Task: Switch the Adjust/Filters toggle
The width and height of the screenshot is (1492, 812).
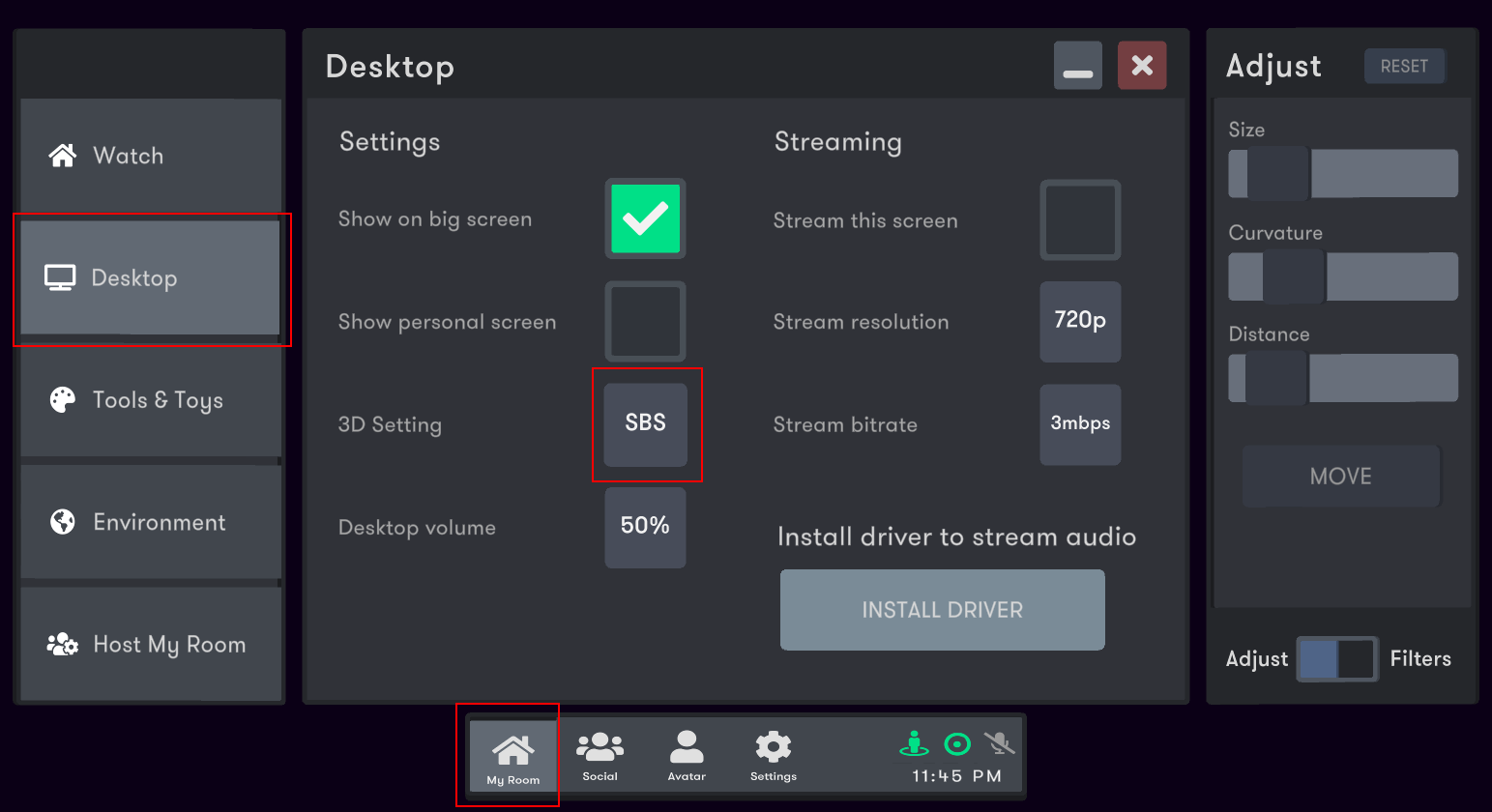Action: 1336,659
